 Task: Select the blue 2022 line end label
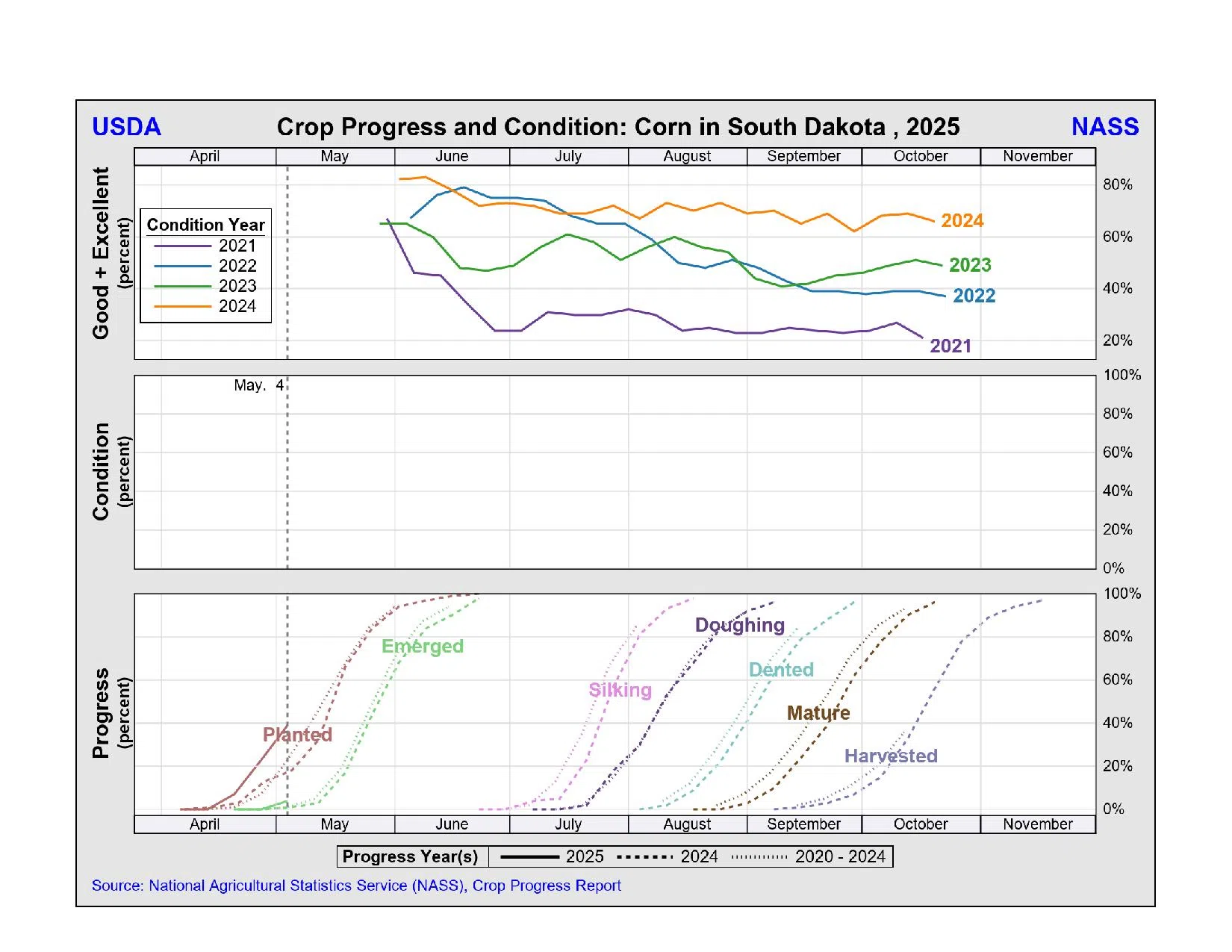coord(974,296)
